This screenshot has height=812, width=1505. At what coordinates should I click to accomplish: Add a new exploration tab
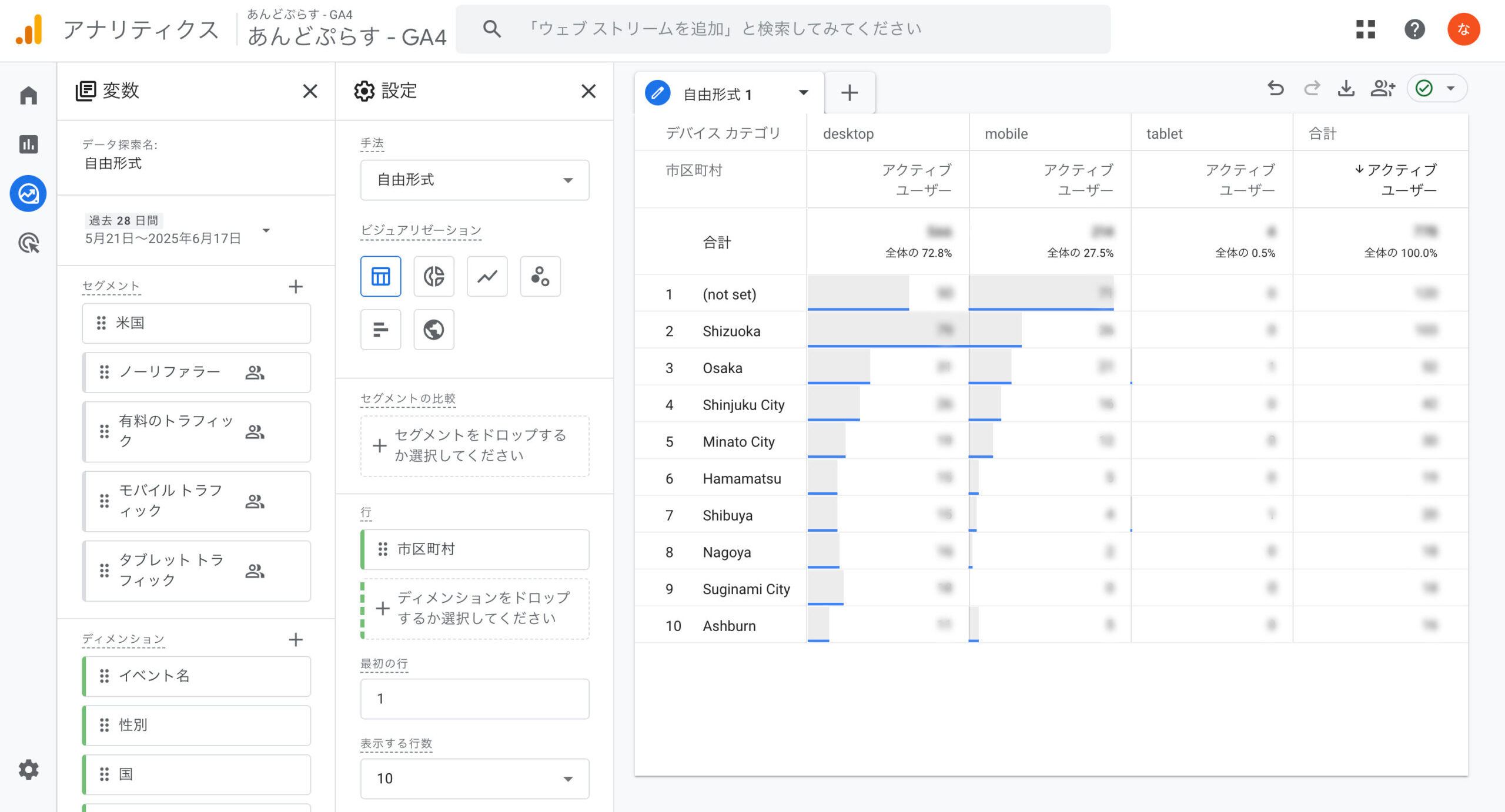850,93
